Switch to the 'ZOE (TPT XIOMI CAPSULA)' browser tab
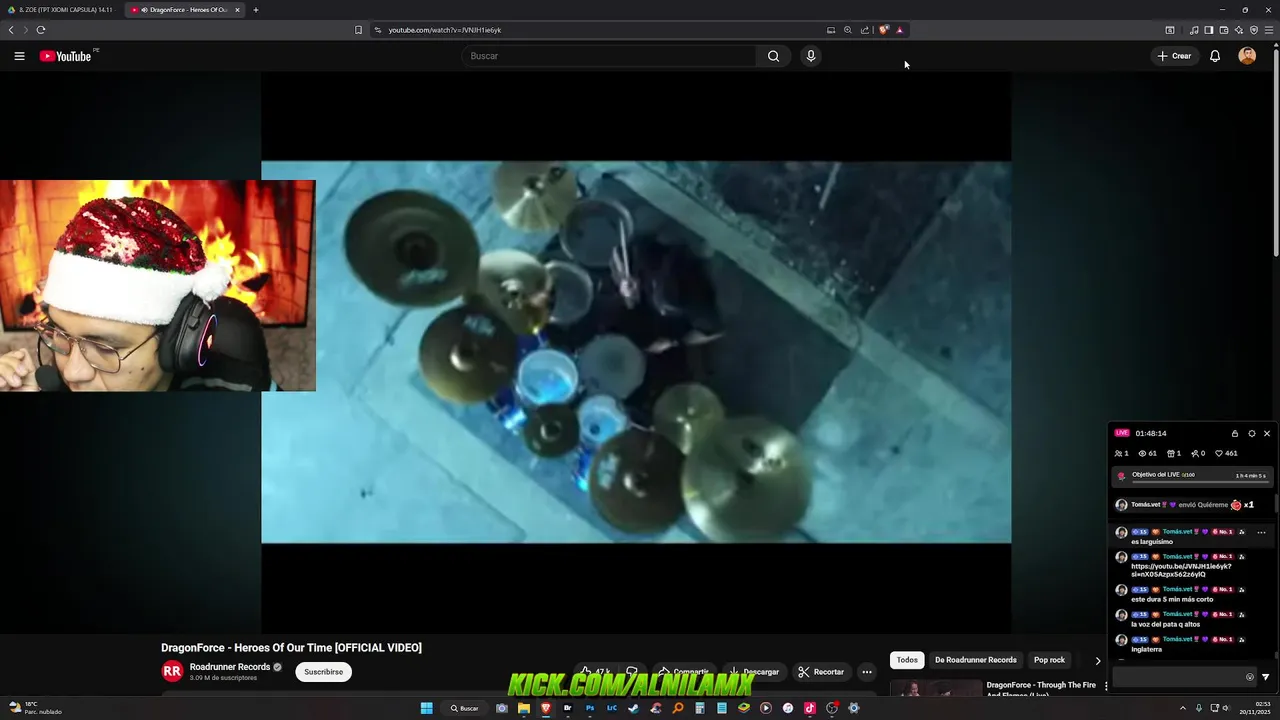Viewport: 1280px width, 720px height. click(62, 10)
